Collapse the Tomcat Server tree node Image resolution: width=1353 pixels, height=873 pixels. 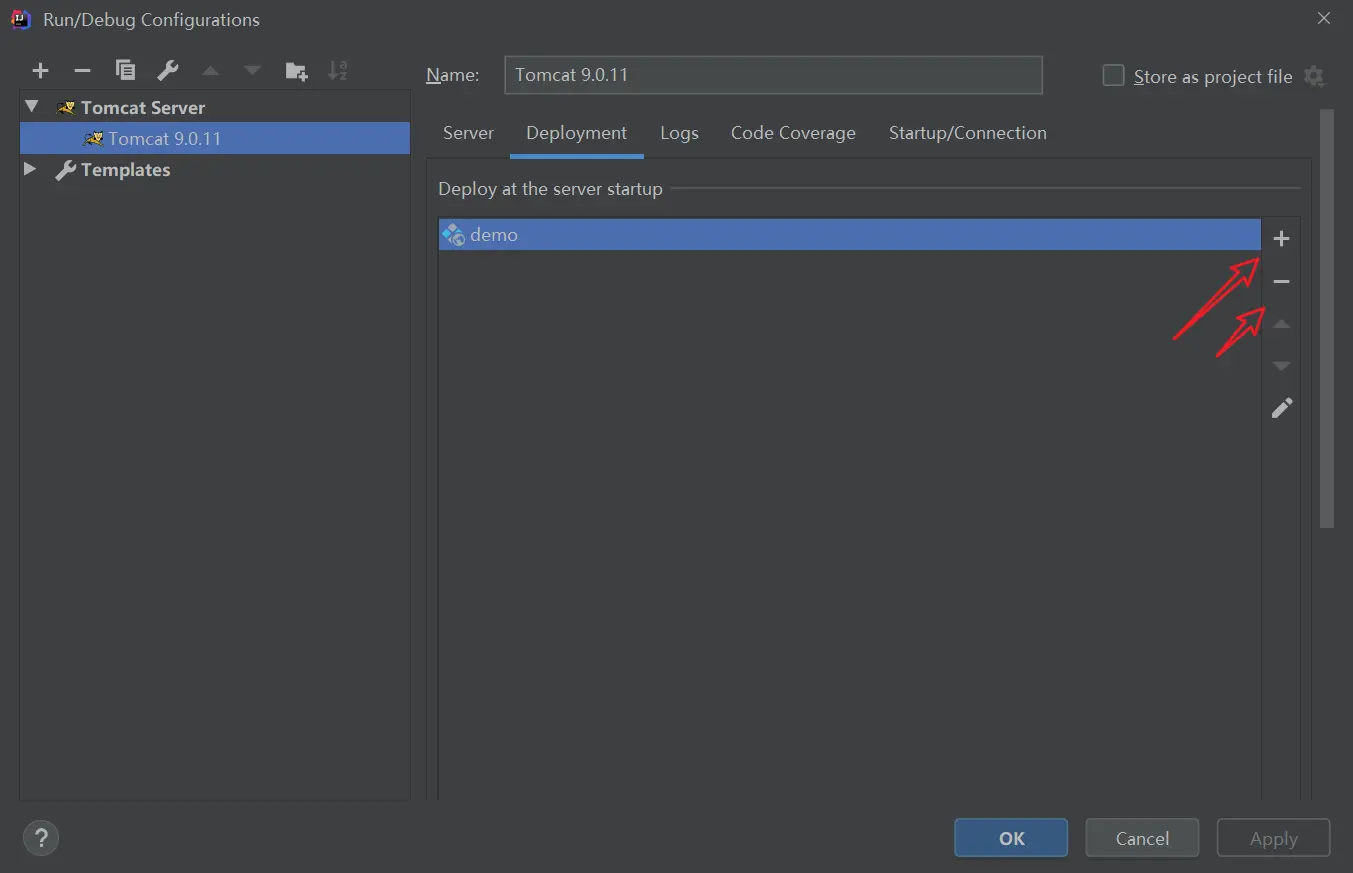32,106
